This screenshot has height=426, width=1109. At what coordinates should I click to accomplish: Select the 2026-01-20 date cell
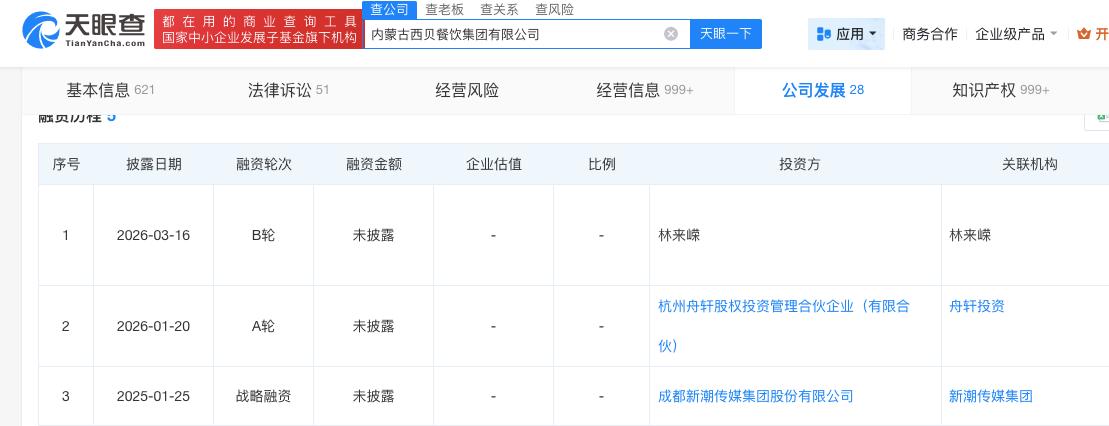click(x=153, y=326)
